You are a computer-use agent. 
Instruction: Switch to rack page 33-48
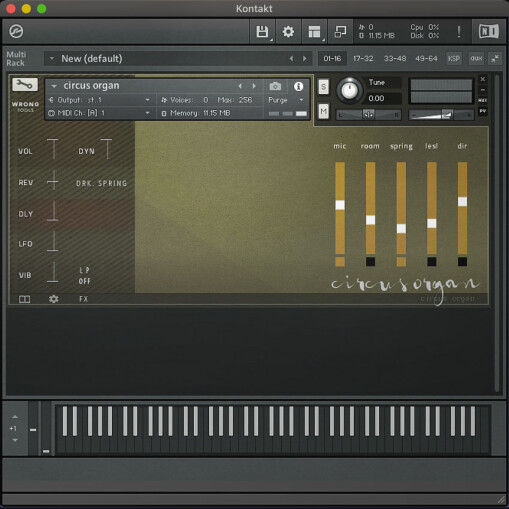click(x=395, y=59)
